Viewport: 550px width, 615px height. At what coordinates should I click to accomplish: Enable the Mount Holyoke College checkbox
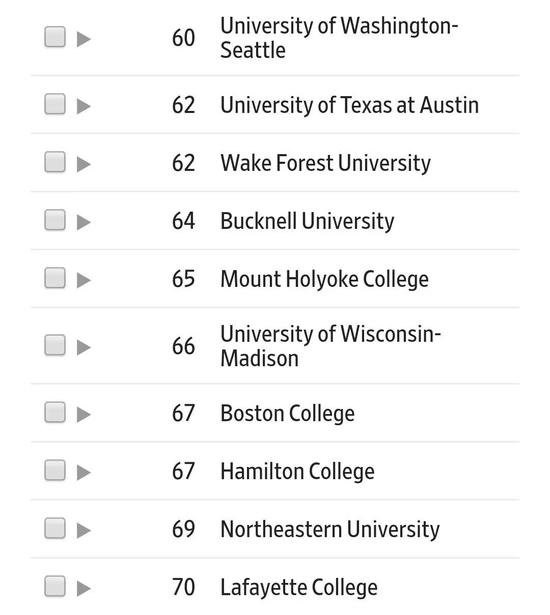click(55, 278)
